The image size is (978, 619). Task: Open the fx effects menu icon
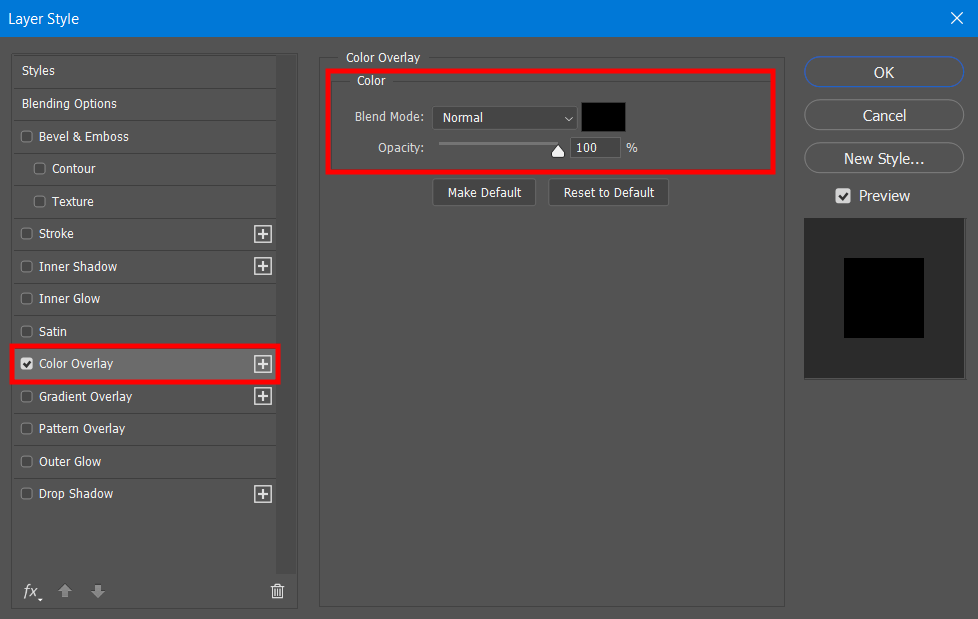[32, 591]
